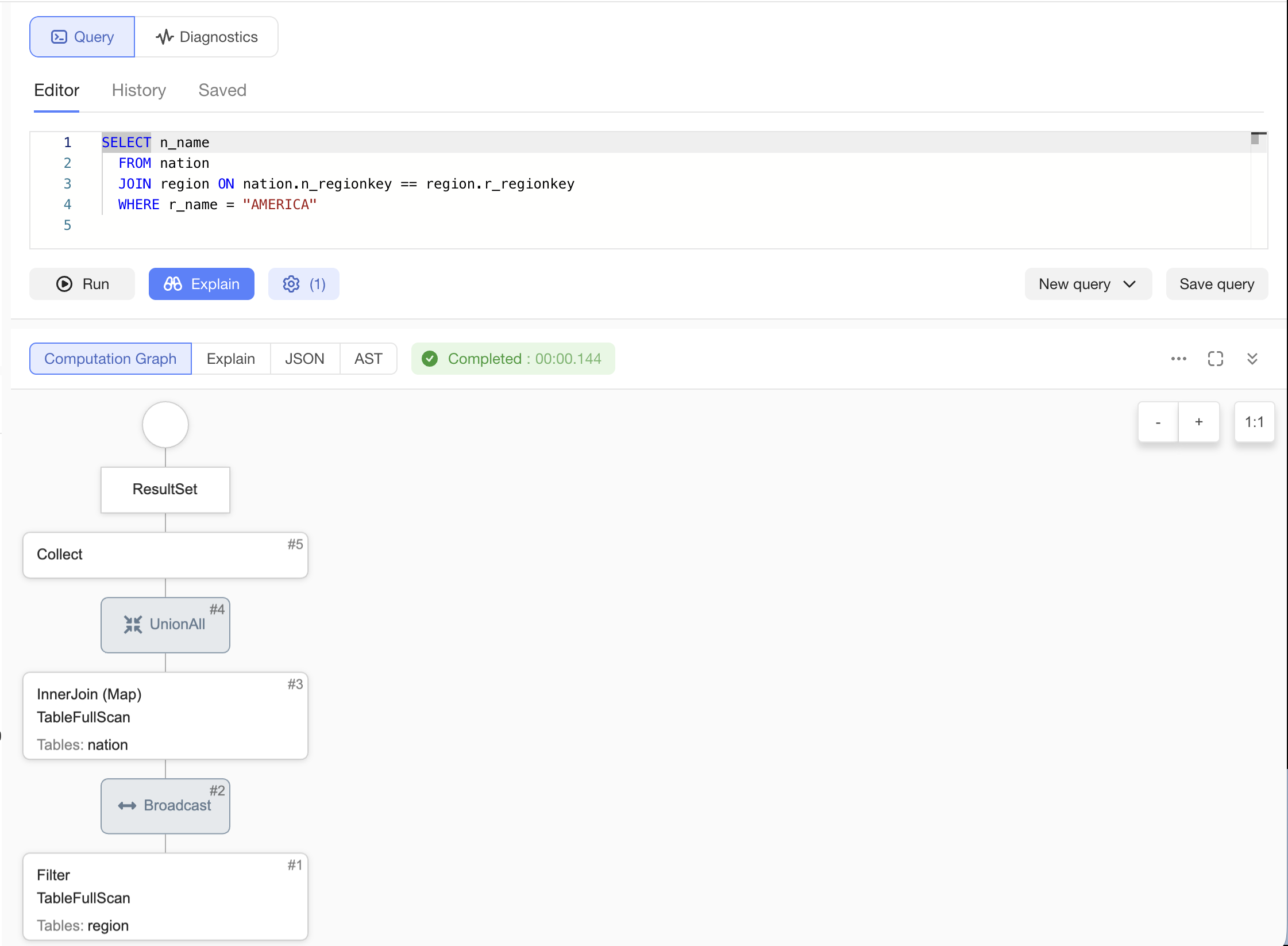
Task: Click the JOIN line in editor
Action: [346, 184]
